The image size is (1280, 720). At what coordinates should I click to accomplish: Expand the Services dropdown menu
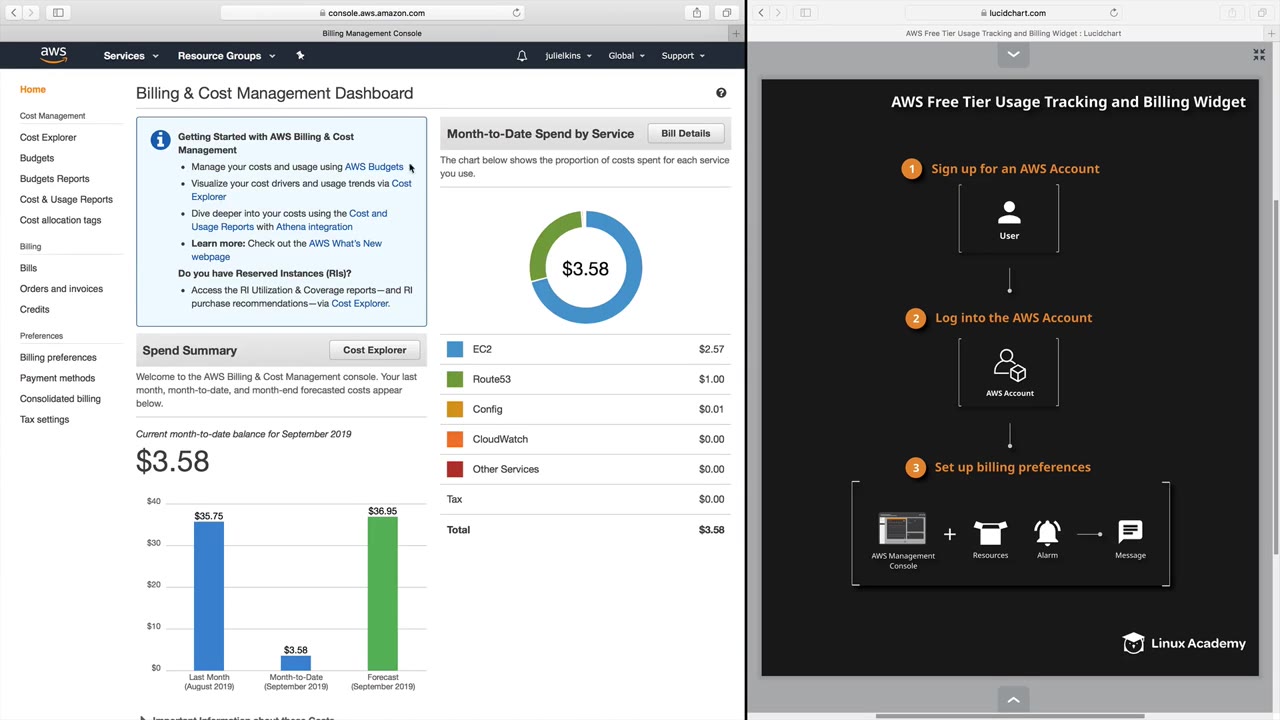(x=131, y=56)
